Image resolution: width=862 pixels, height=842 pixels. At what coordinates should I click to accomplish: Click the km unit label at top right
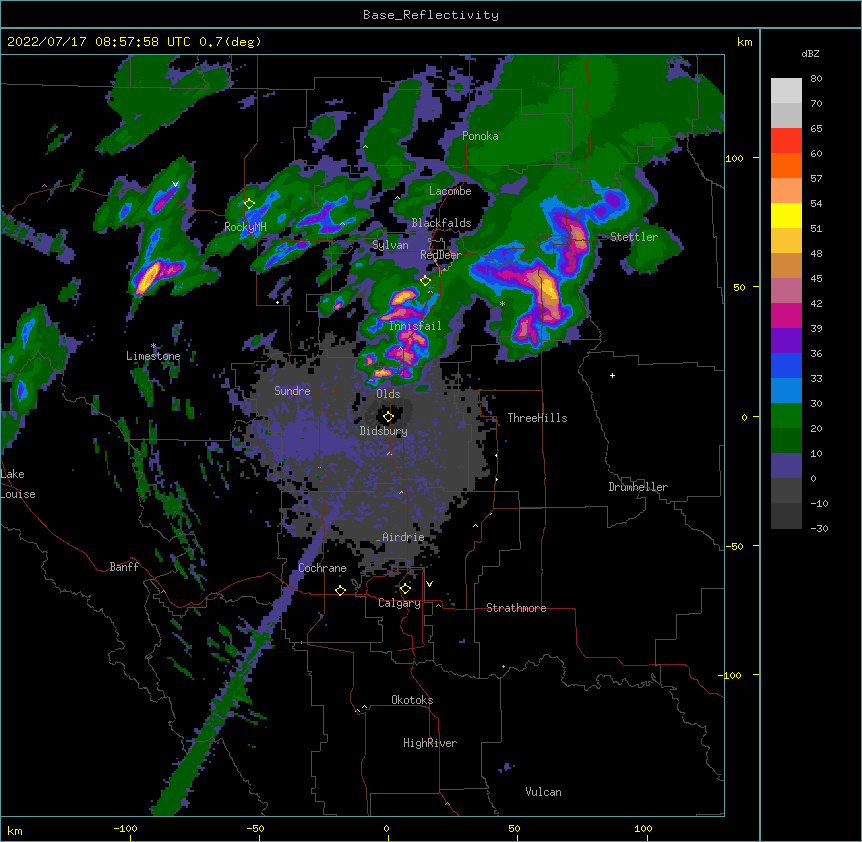pos(744,42)
